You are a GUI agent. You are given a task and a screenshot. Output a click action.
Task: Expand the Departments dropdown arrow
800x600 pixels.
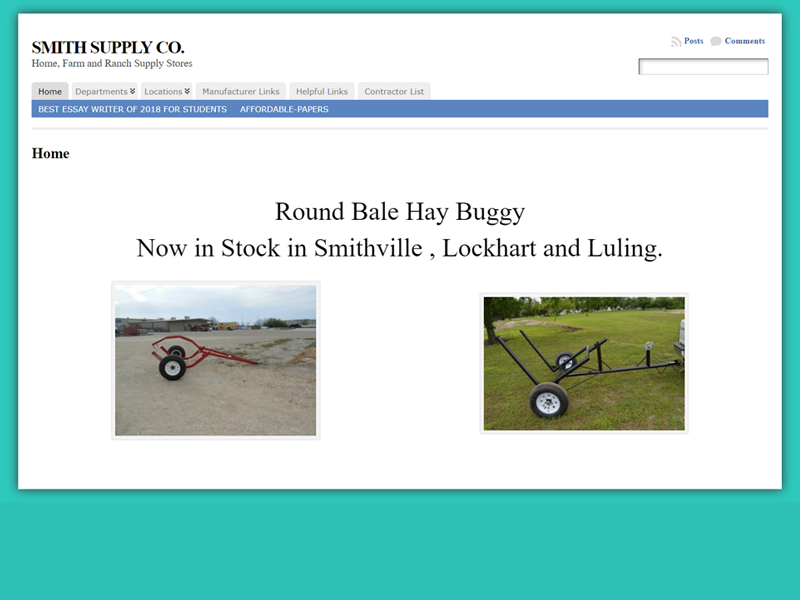point(132,91)
